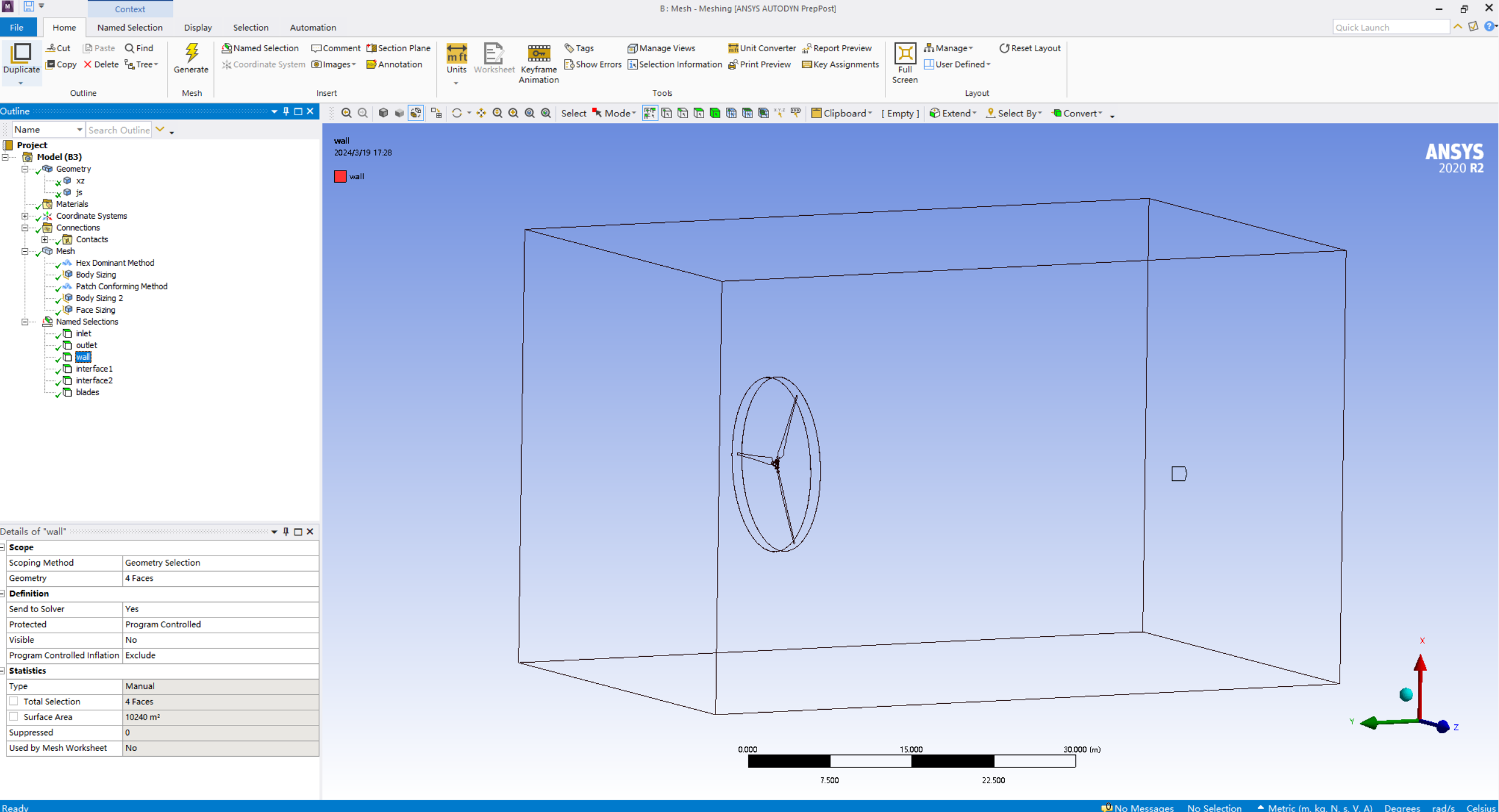
Task: Expand the Contacts node
Action: 45,239
